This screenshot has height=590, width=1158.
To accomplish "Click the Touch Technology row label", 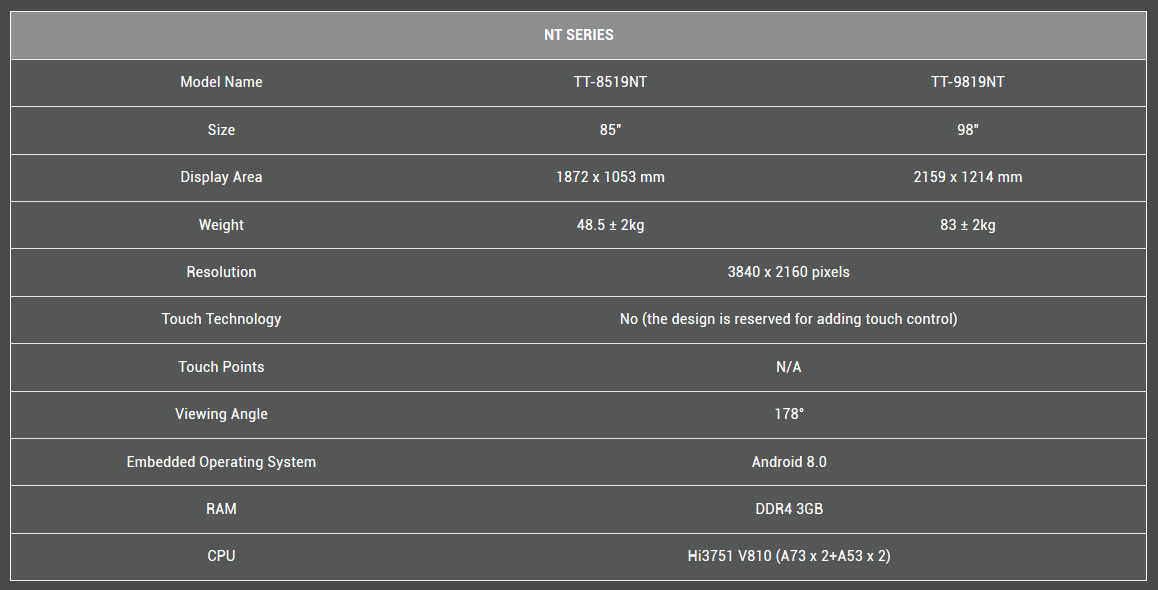I will pyautogui.click(x=221, y=319).
